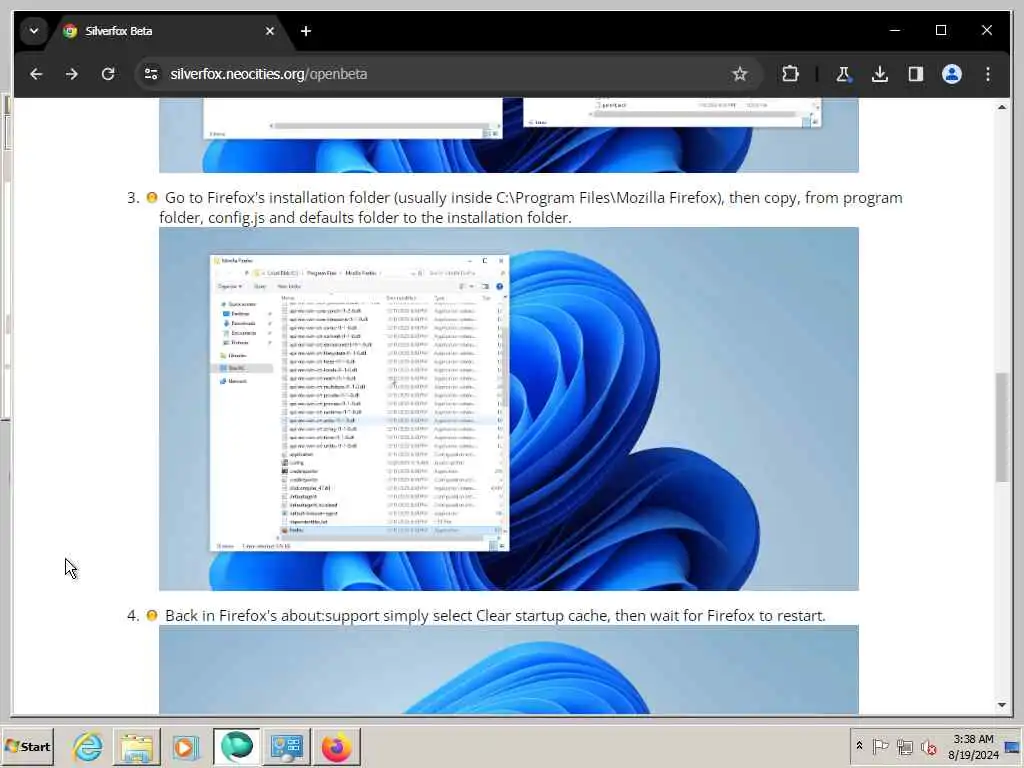Launch Firefox from the taskbar
Viewport: 1024px width, 768px height.
pyautogui.click(x=336, y=746)
